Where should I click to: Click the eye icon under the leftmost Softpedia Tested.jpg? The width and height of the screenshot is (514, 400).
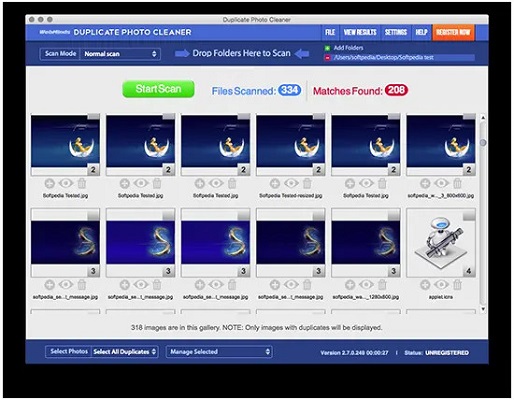[66, 183]
